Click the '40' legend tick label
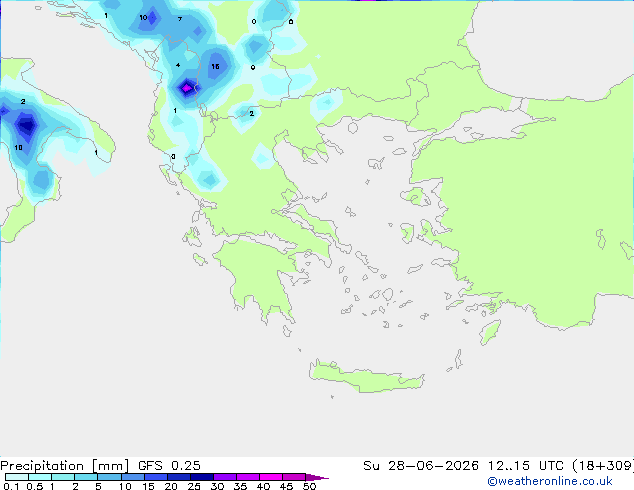The width and height of the screenshot is (634, 490). [263, 486]
